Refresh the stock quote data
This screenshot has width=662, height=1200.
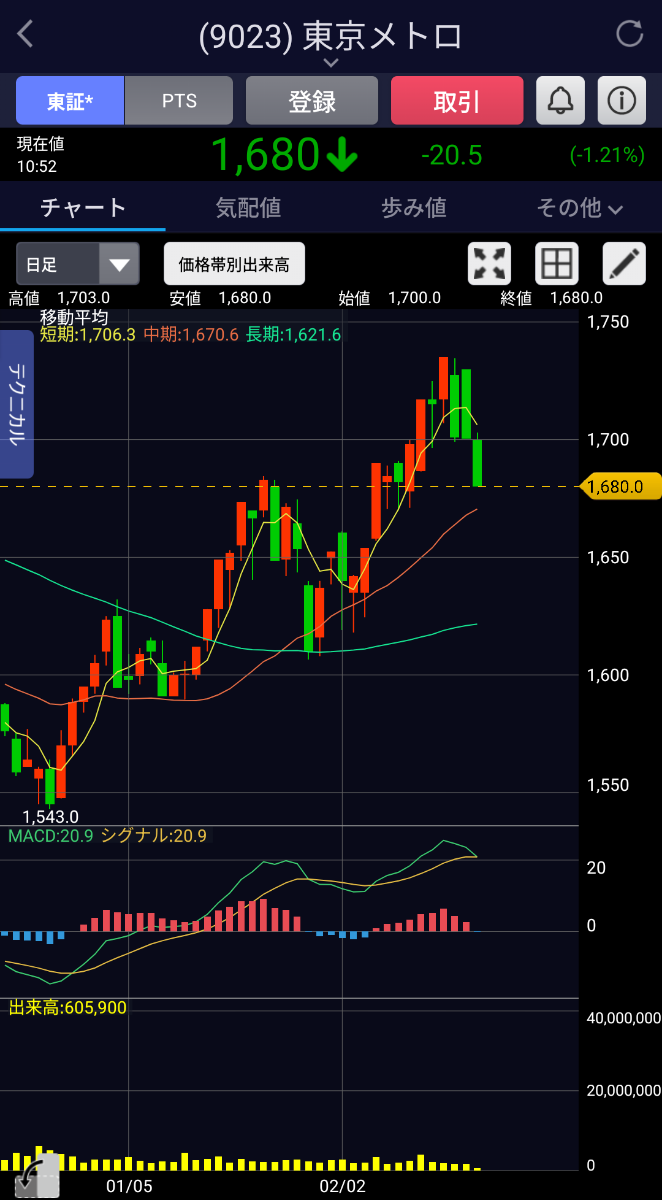[x=629, y=34]
